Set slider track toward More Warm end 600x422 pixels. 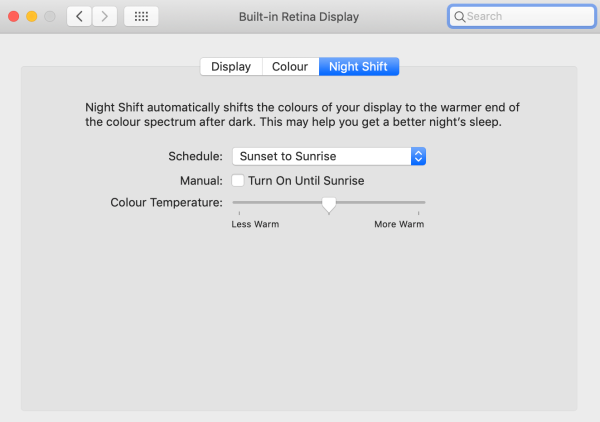402,202
